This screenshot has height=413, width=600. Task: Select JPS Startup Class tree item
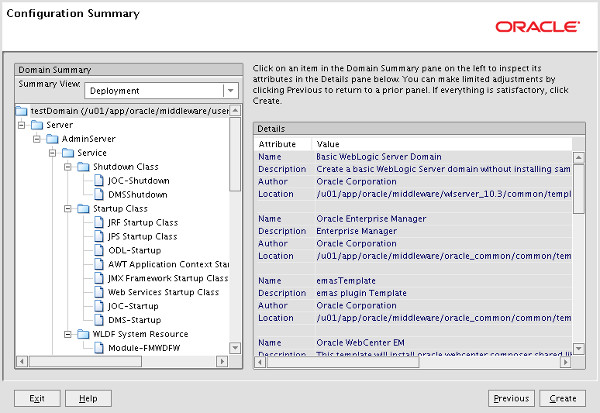[143, 236]
